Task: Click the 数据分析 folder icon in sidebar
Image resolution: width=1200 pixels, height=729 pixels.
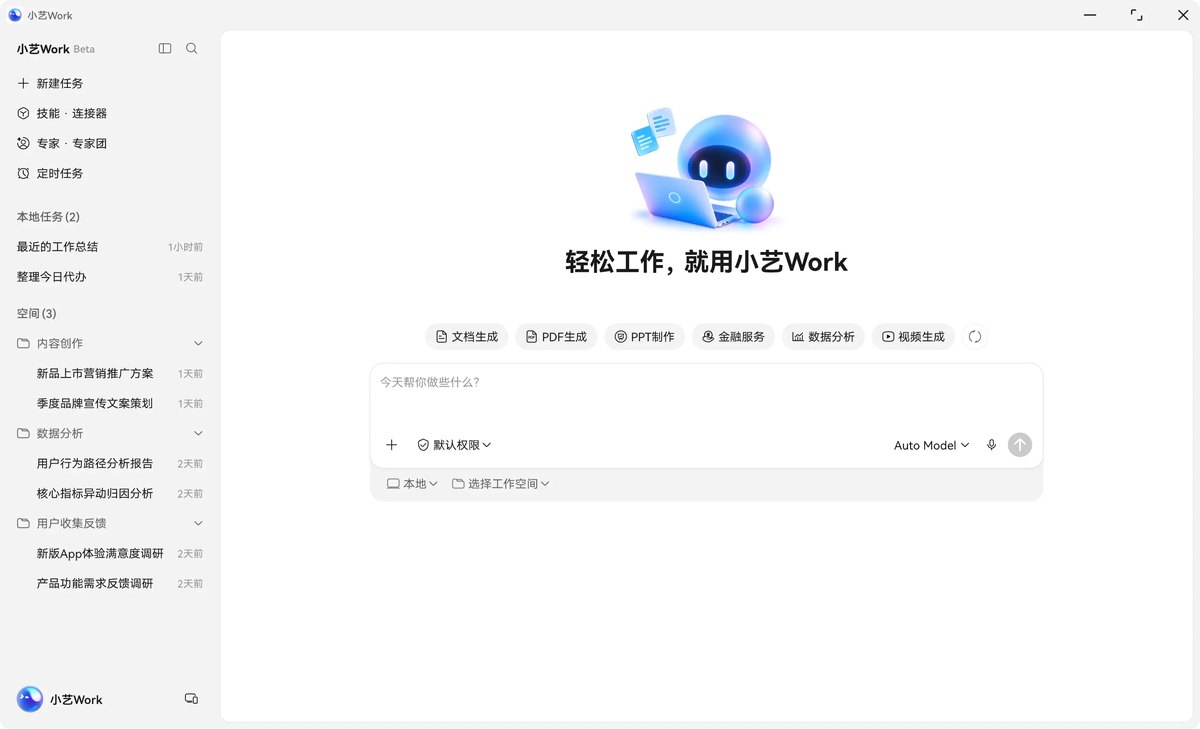Action: click(x=23, y=433)
